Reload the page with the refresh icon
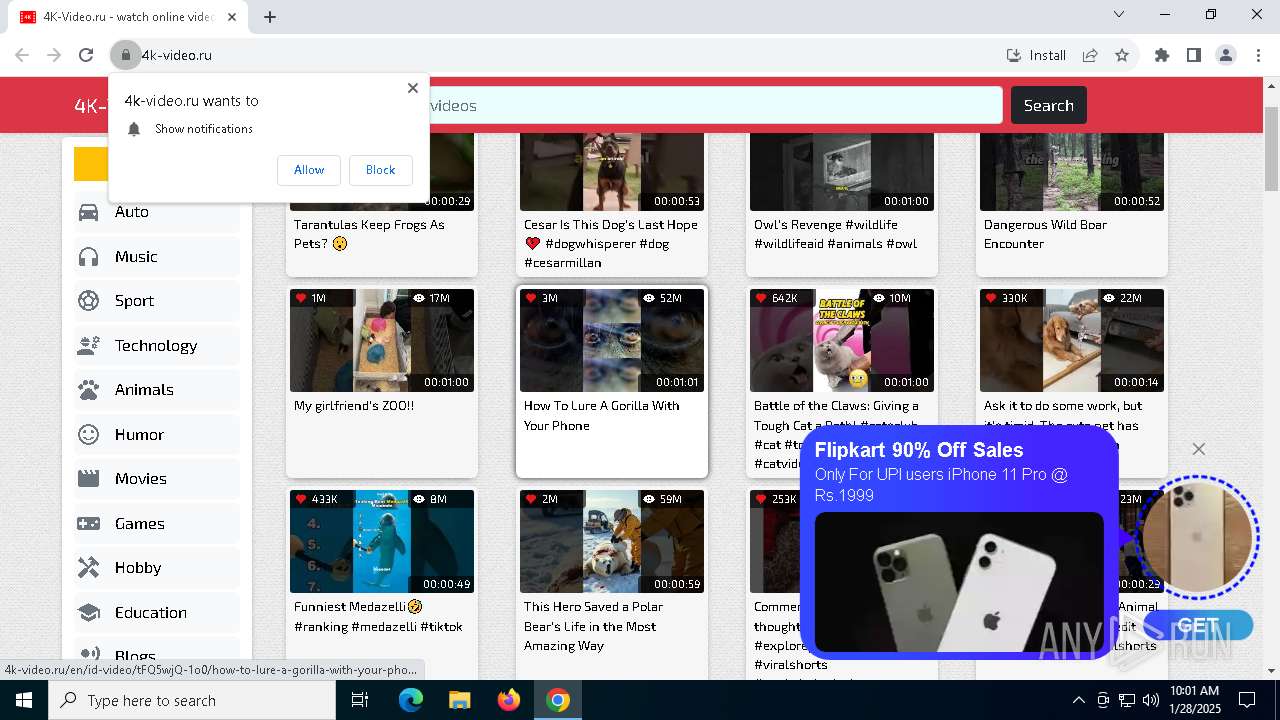1280x720 pixels. pos(86,55)
